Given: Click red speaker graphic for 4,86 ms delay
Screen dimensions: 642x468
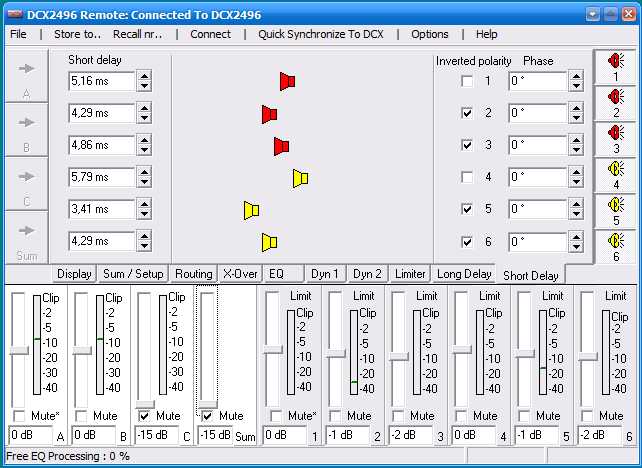Looking at the screenshot, I should (x=281, y=146).
